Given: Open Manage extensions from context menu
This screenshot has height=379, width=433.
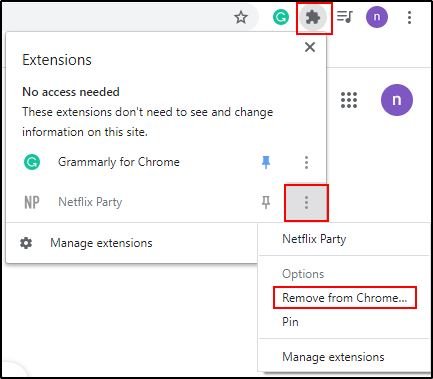Looking at the screenshot, I should [x=333, y=357].
